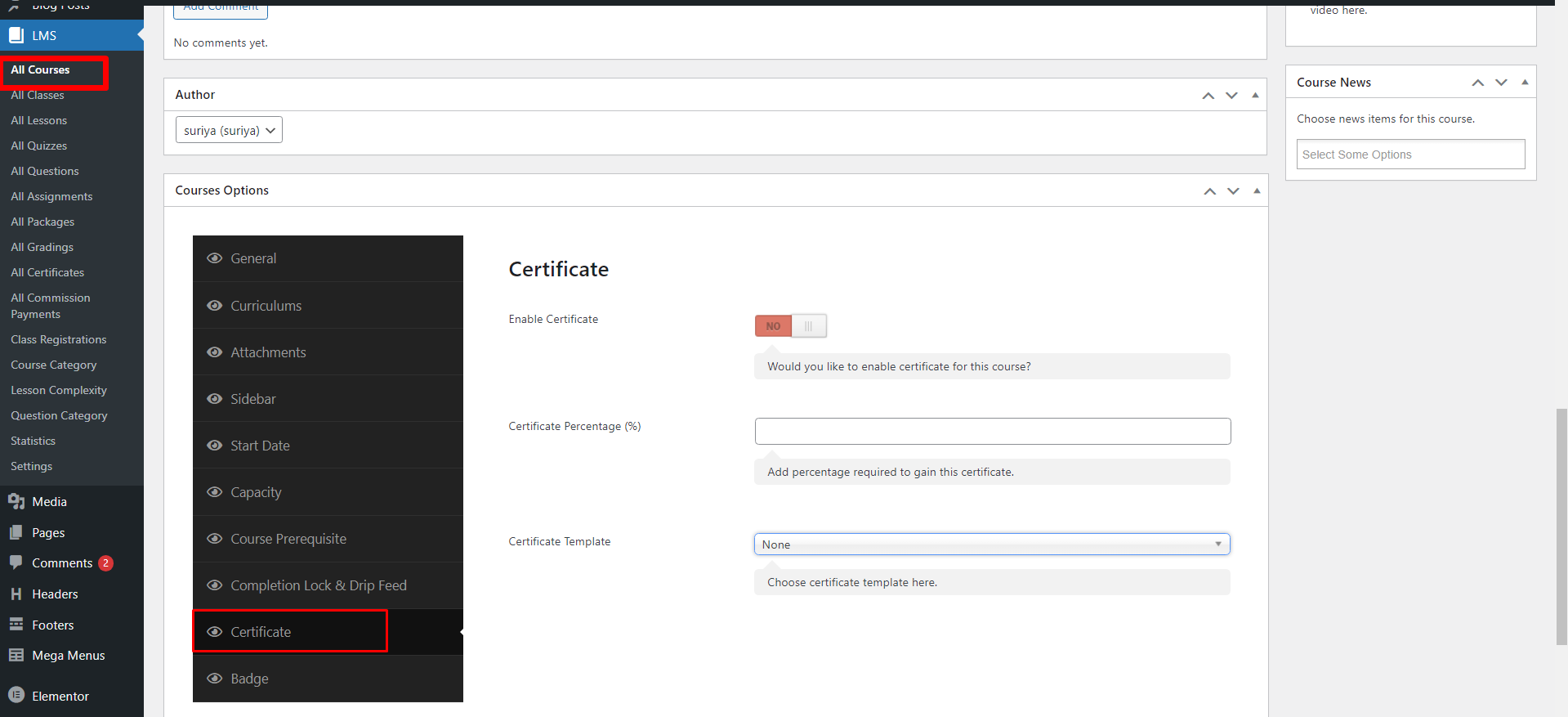
Task: Click the eye icon beside Curriculums
Action: click(215, 306)
